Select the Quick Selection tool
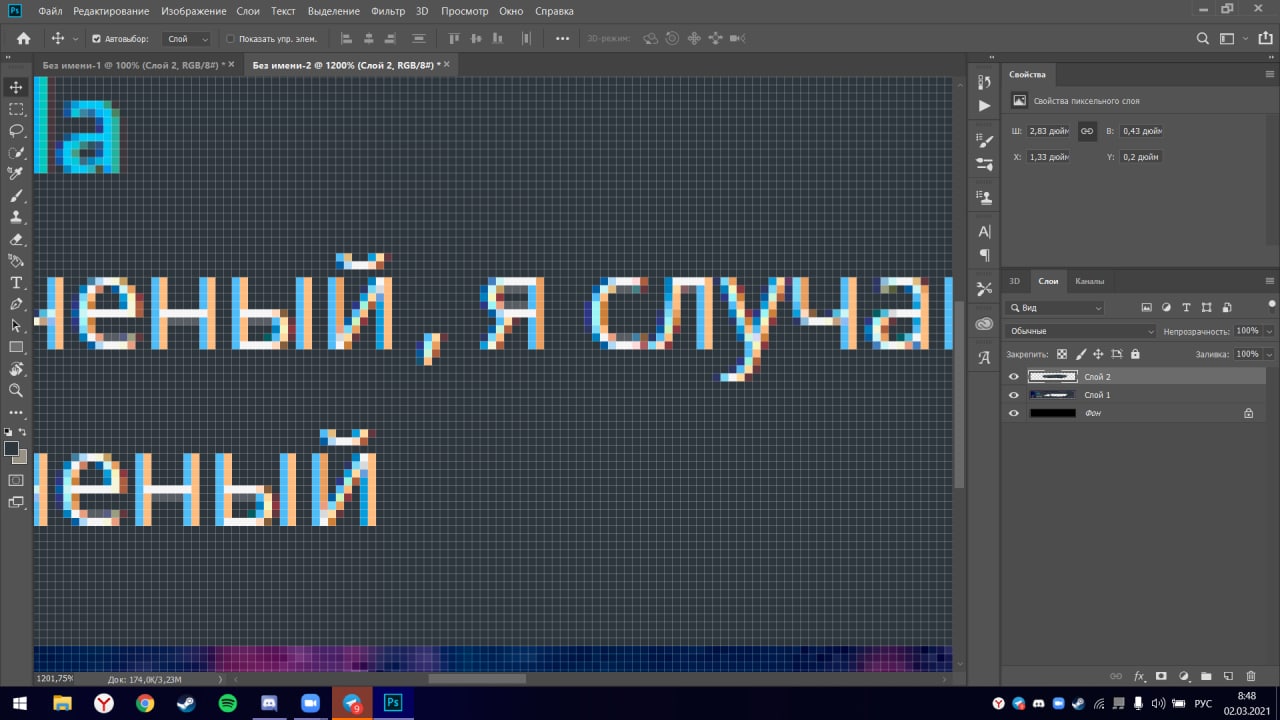The image size is (1280, 720). 16,152
